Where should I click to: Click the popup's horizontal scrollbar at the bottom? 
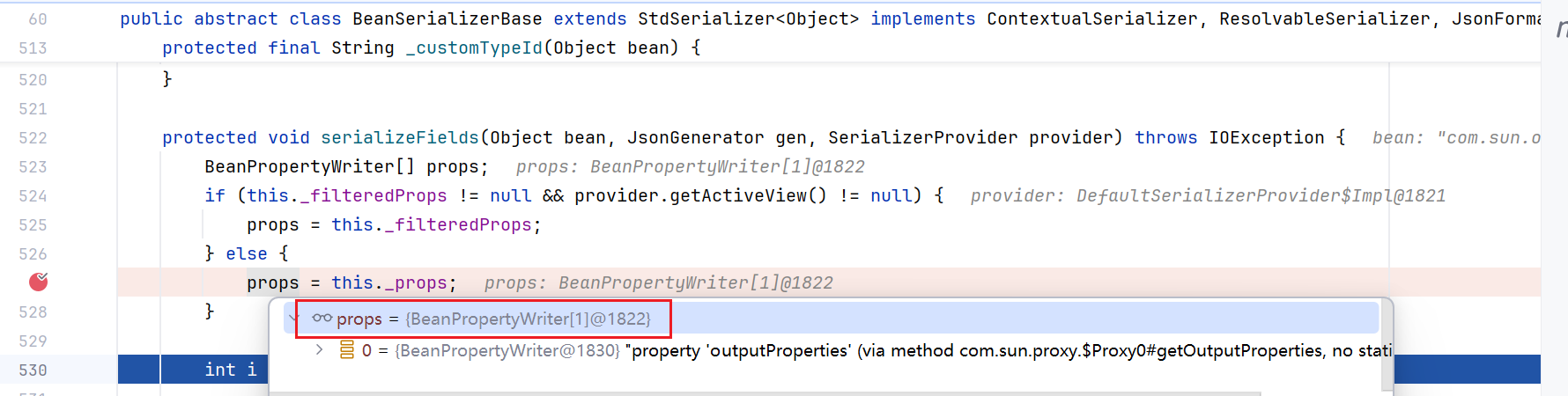click(x=765, y=392)
